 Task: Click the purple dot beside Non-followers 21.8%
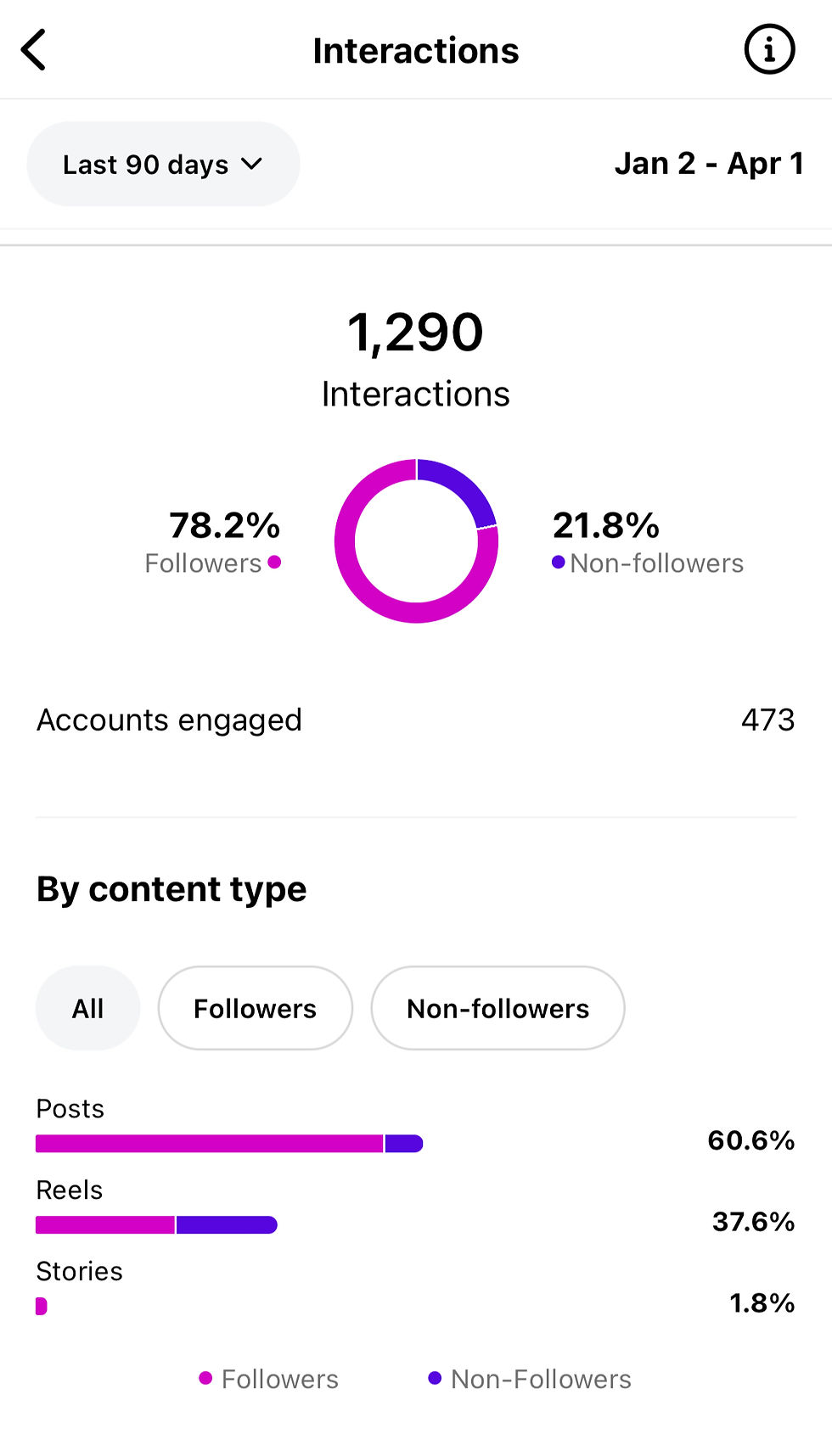[558, 562]
